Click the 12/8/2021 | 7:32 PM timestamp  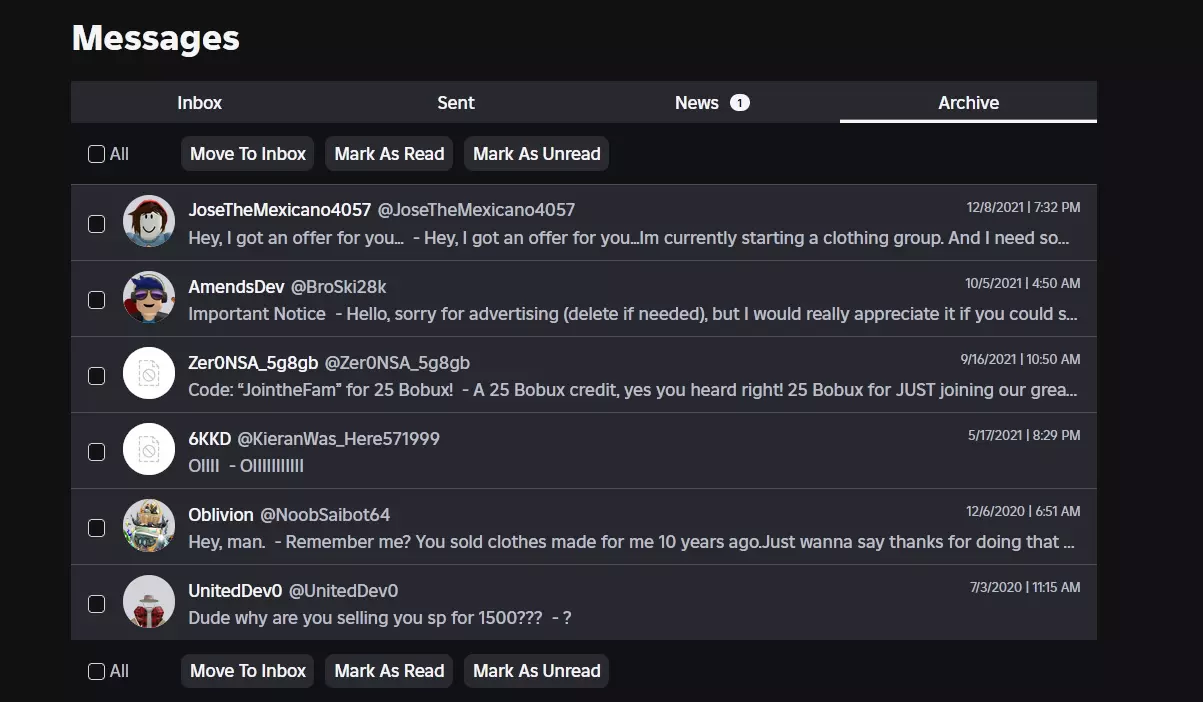pos(1023,207)
